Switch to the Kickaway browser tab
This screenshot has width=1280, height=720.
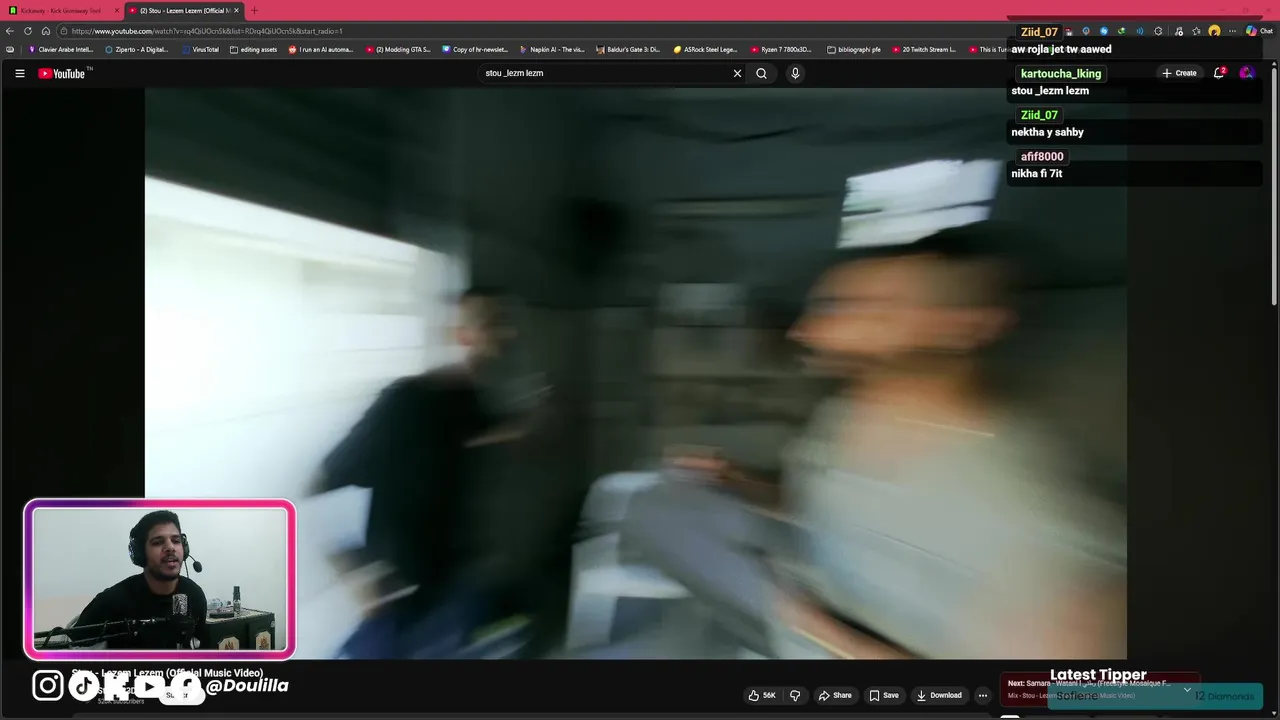pos(60,10)
